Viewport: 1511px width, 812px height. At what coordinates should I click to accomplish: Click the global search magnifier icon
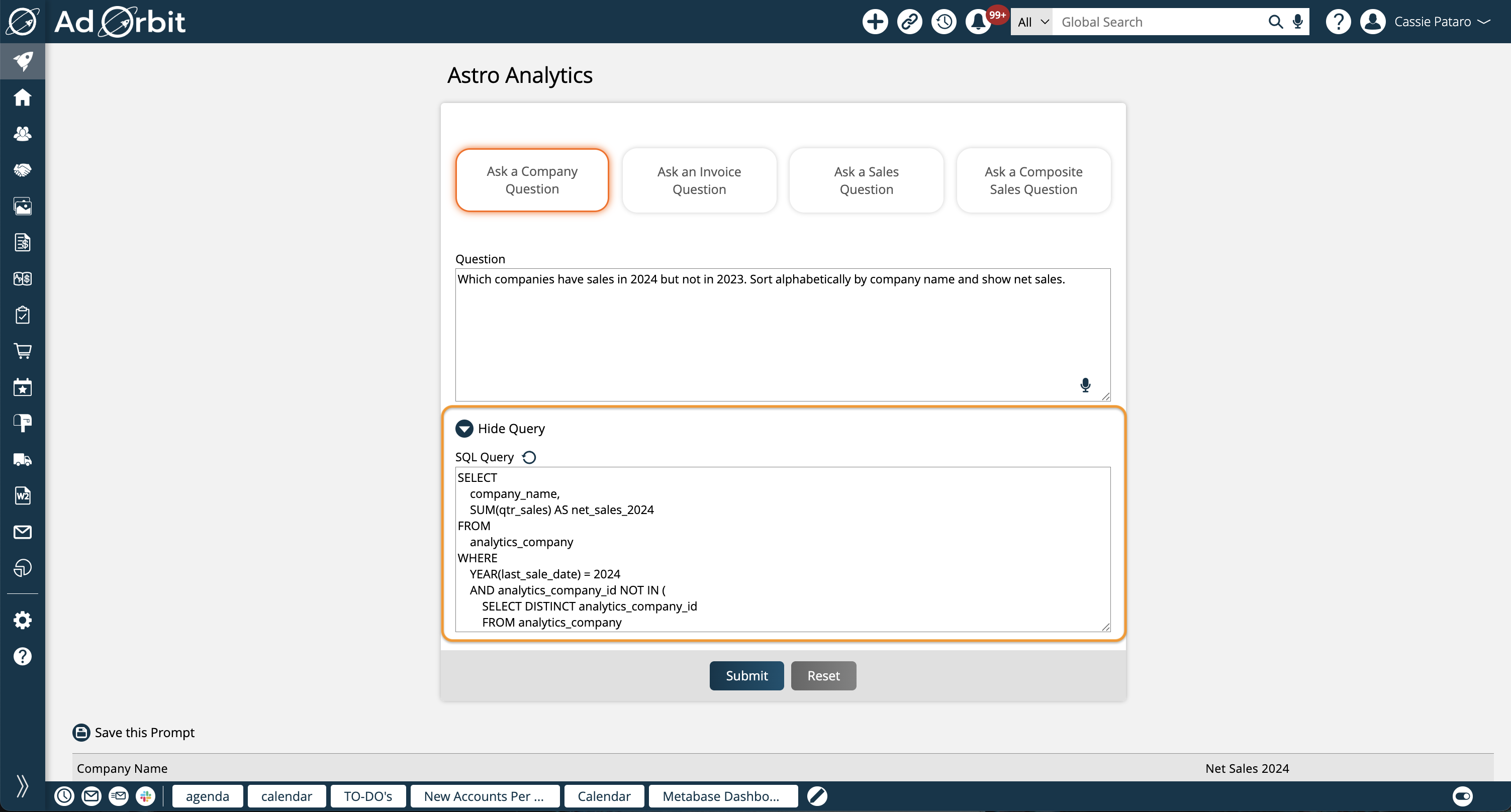point(1275,22)
